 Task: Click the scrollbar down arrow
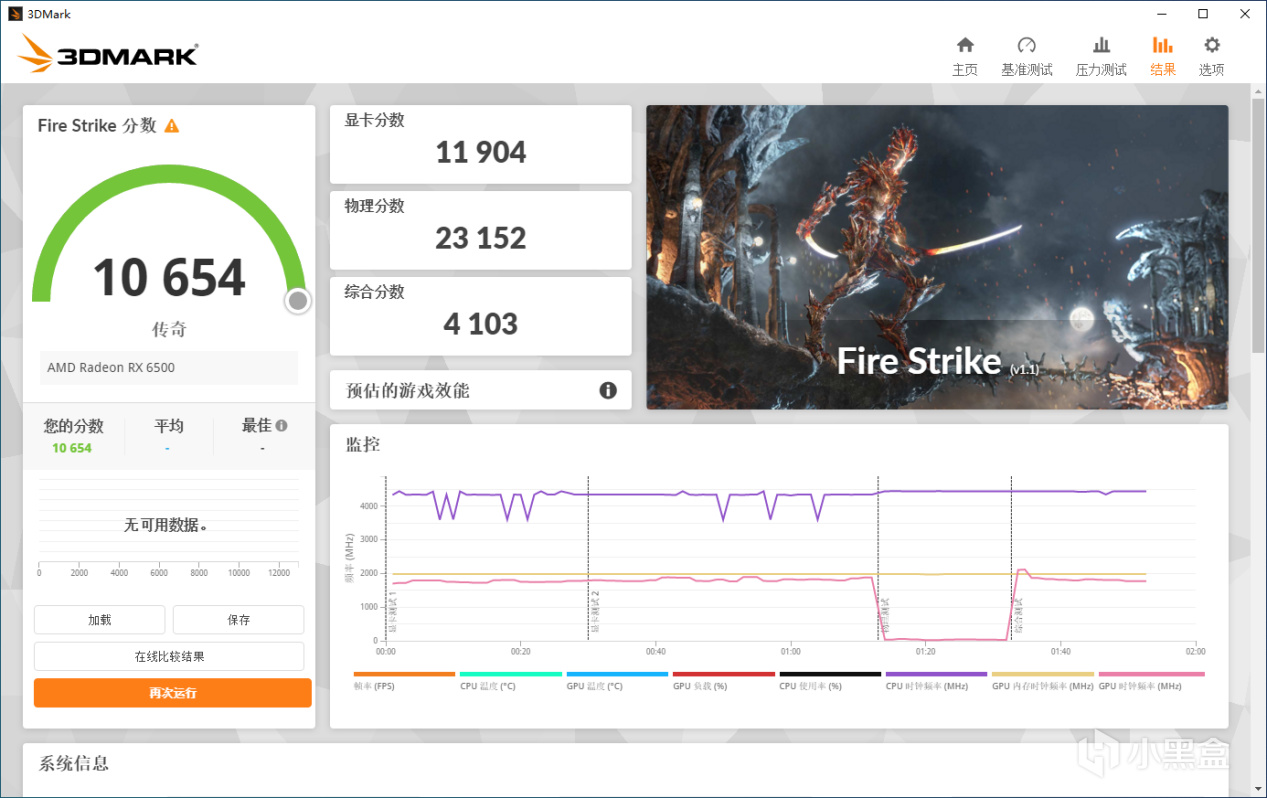tap(1258, 788)
